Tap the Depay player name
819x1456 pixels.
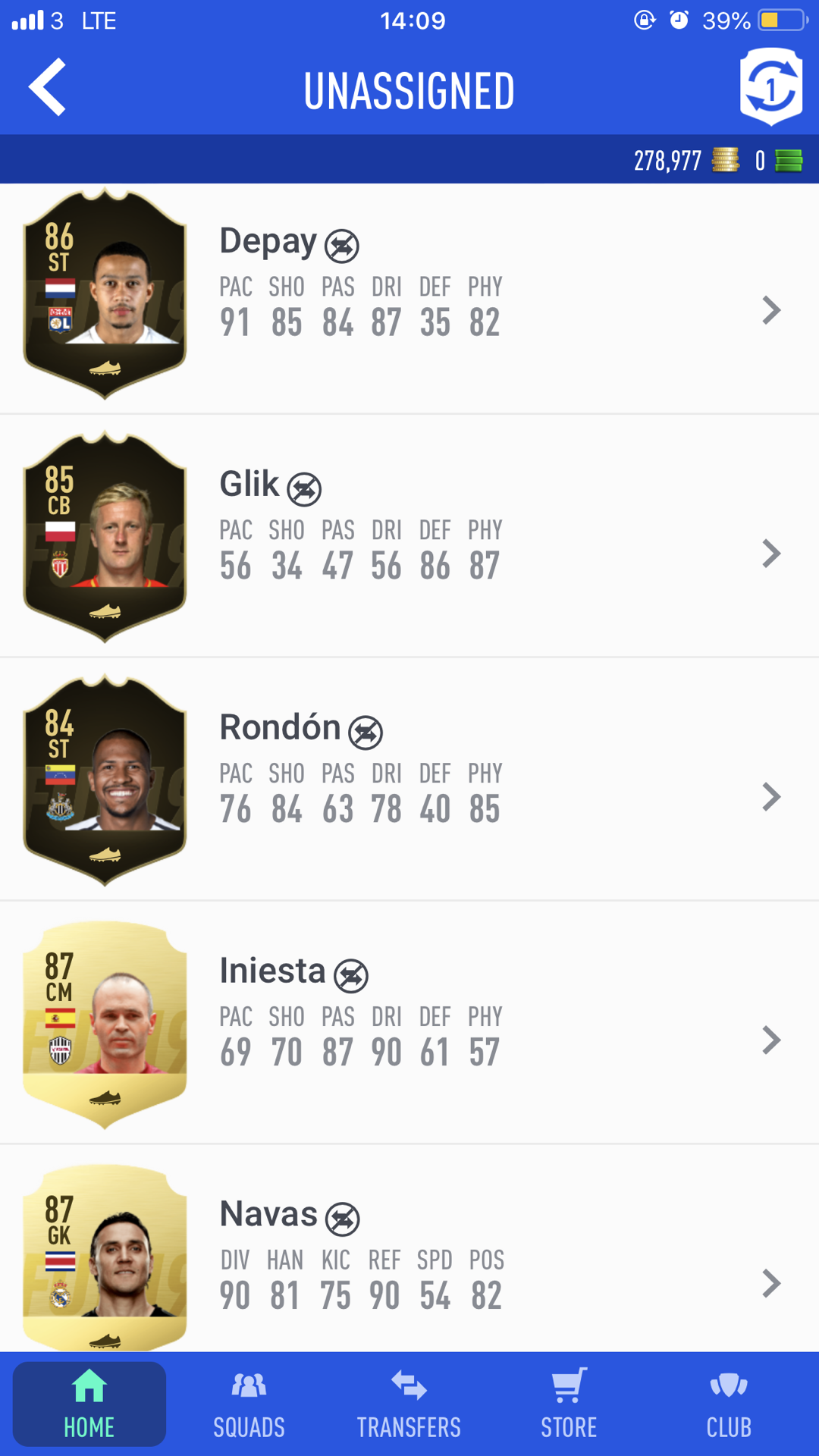coord(268,242)
